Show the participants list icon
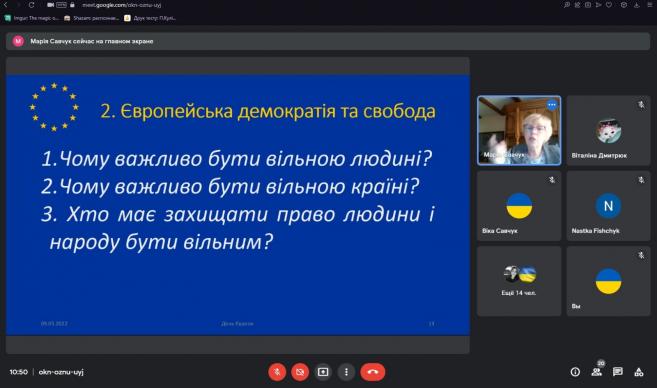Viewport: 657px width, 388px height. [596, 372]
